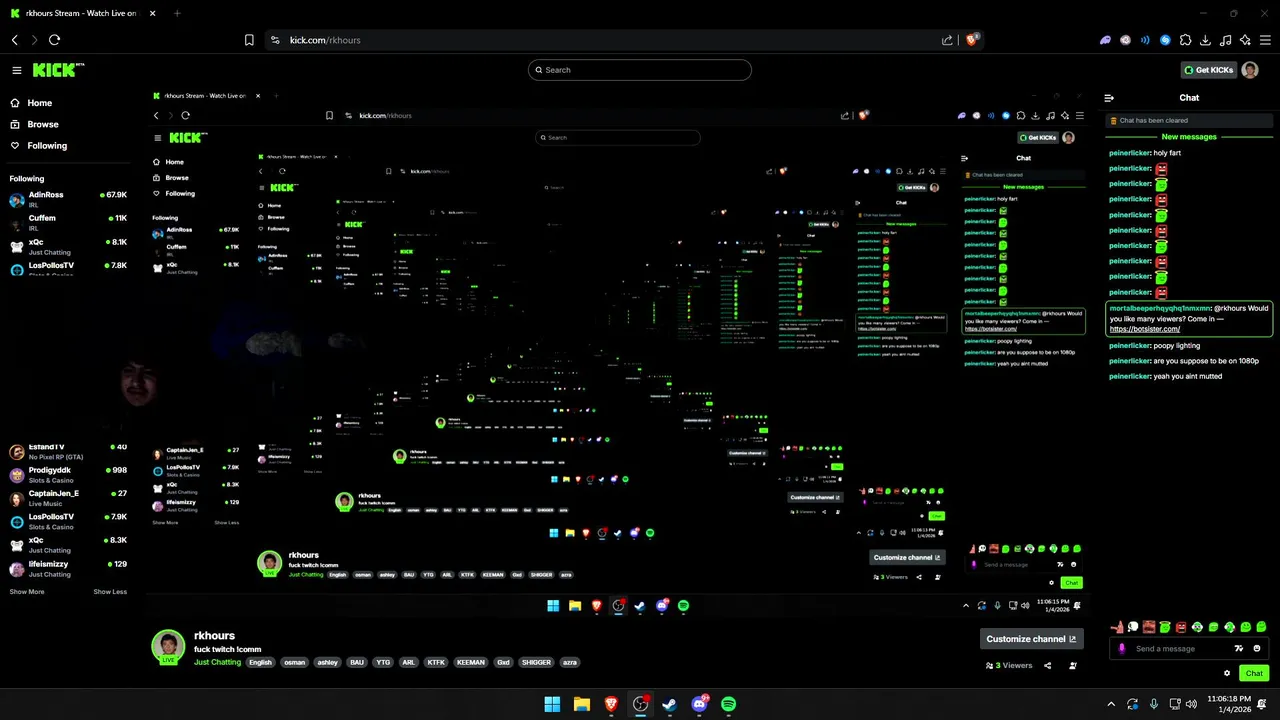Open the user profile avatar menu

[1250, 70]
